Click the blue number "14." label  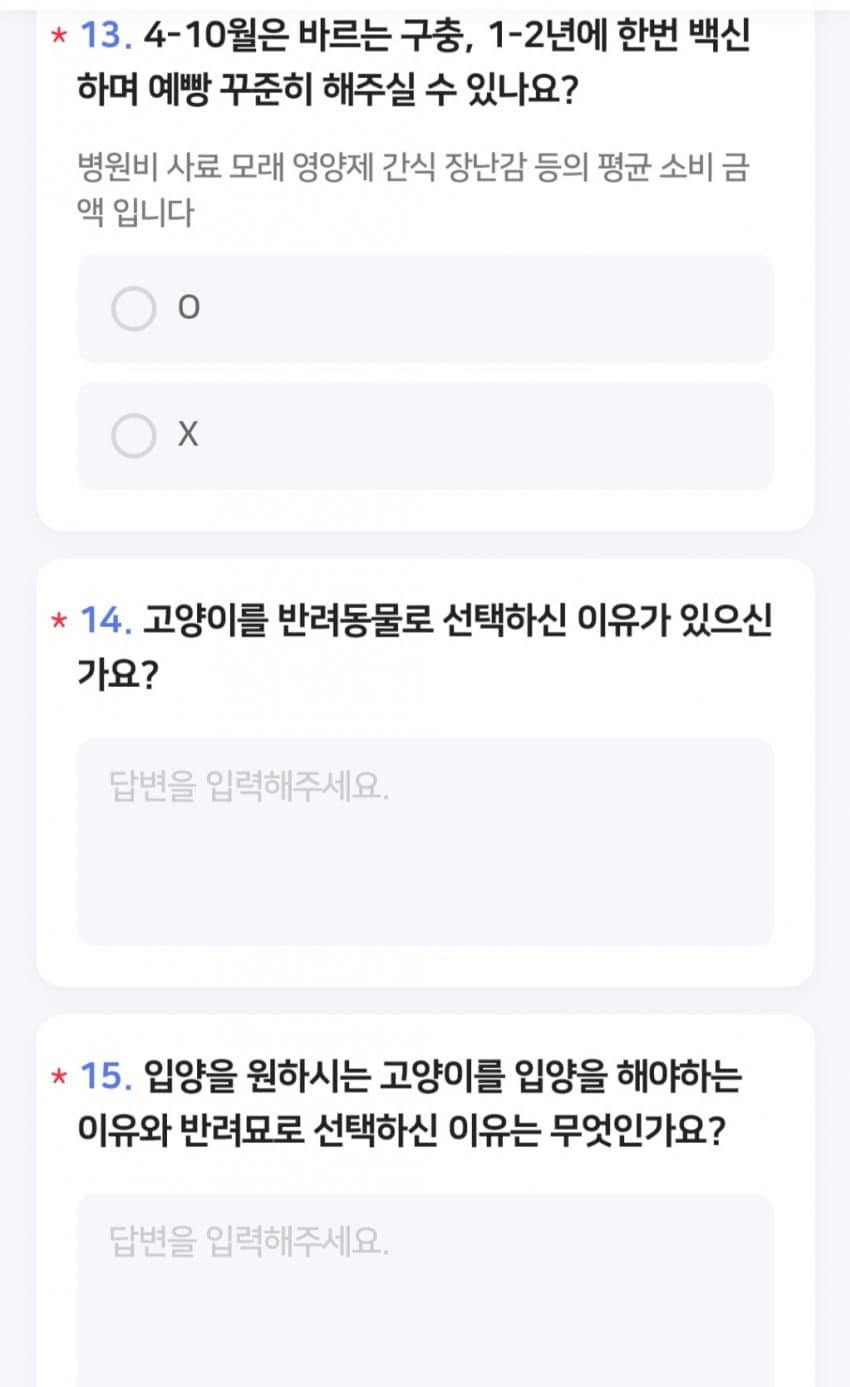105,621
